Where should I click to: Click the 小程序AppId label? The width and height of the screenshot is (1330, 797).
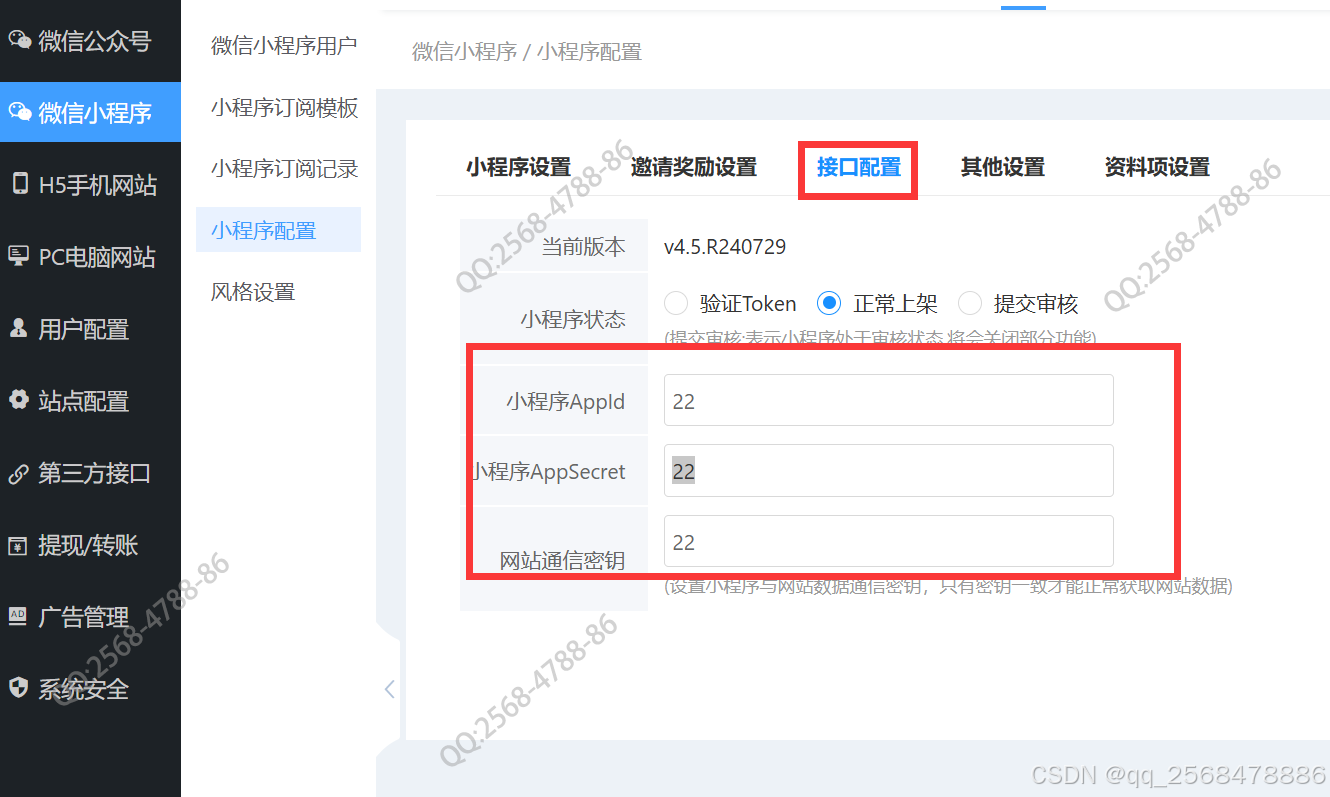[565, 402]
